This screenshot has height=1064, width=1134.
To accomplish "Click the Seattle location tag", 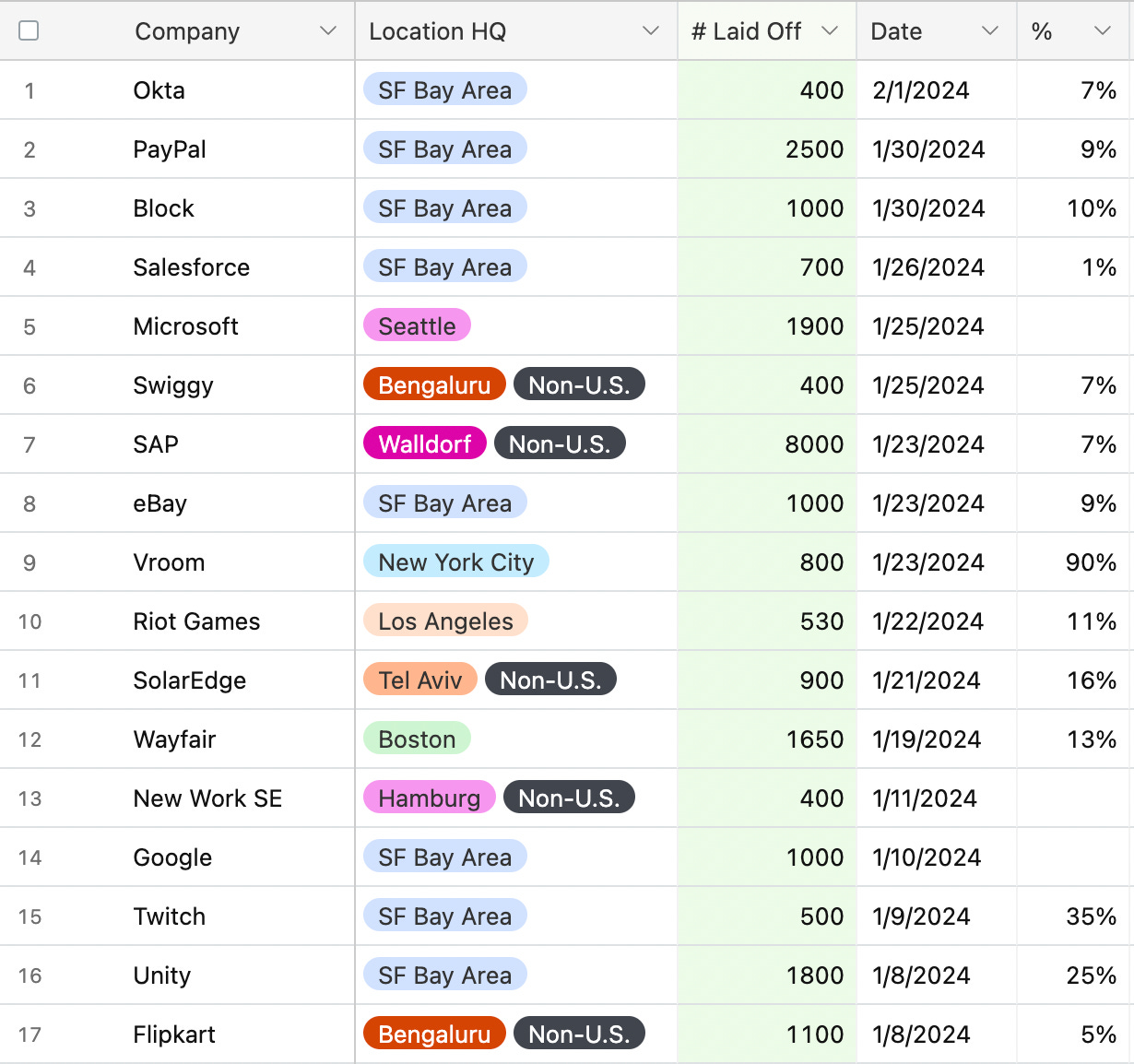I will click(x=417, y=325).
